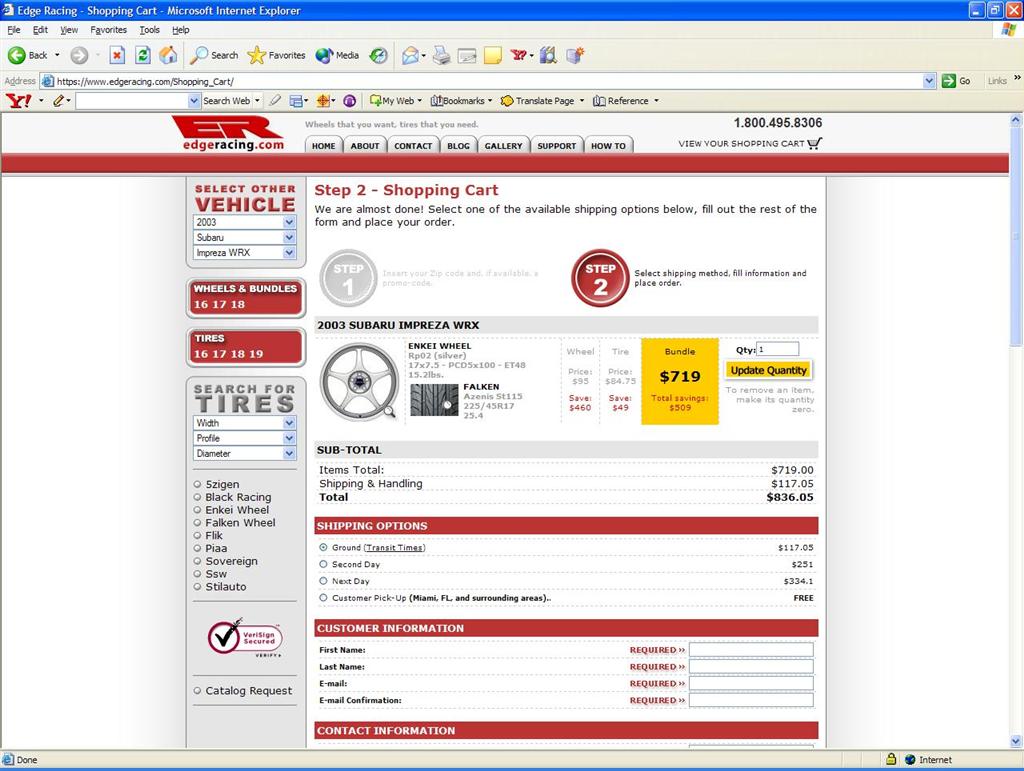
Task: Click the Home icon in toolbar
Action: pos(168,55)
